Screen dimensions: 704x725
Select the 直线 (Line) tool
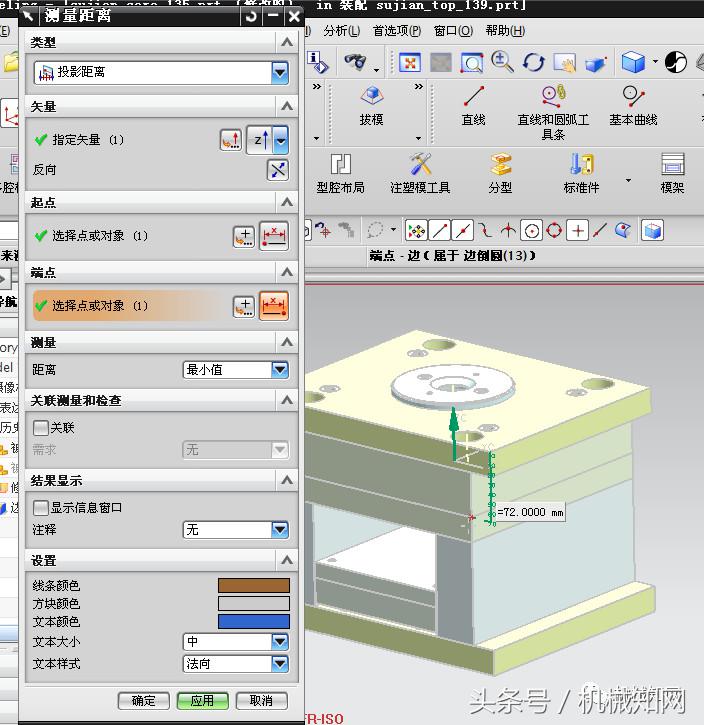click(473, 105)
